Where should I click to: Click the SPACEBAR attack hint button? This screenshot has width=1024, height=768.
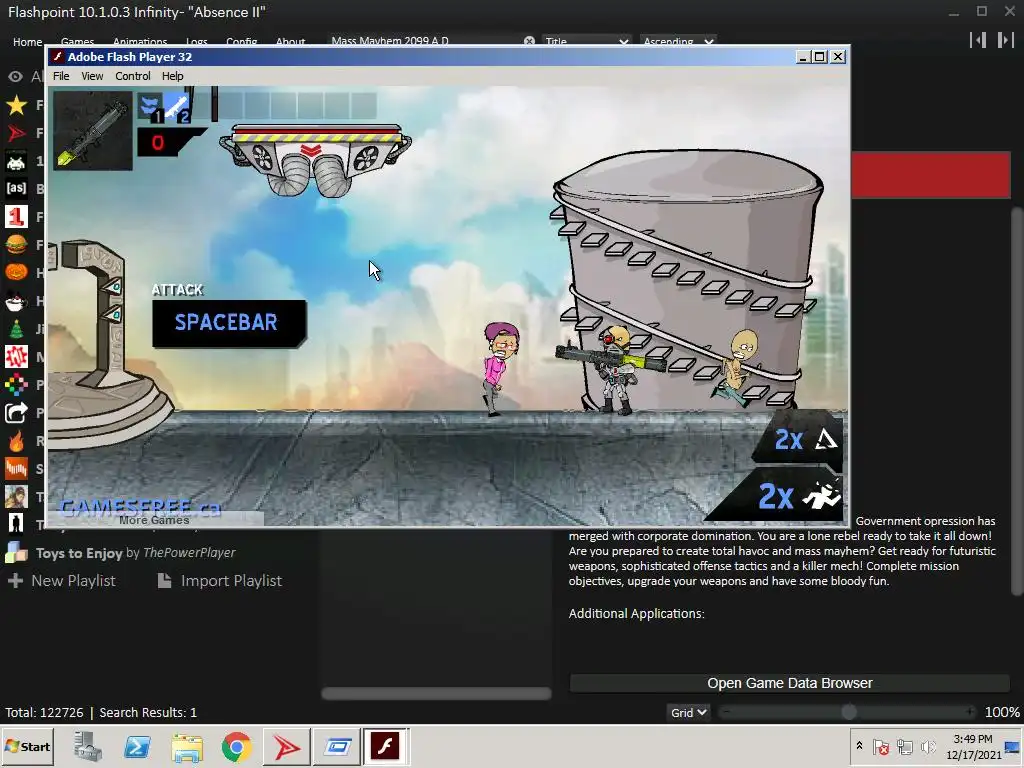[229, 323]
